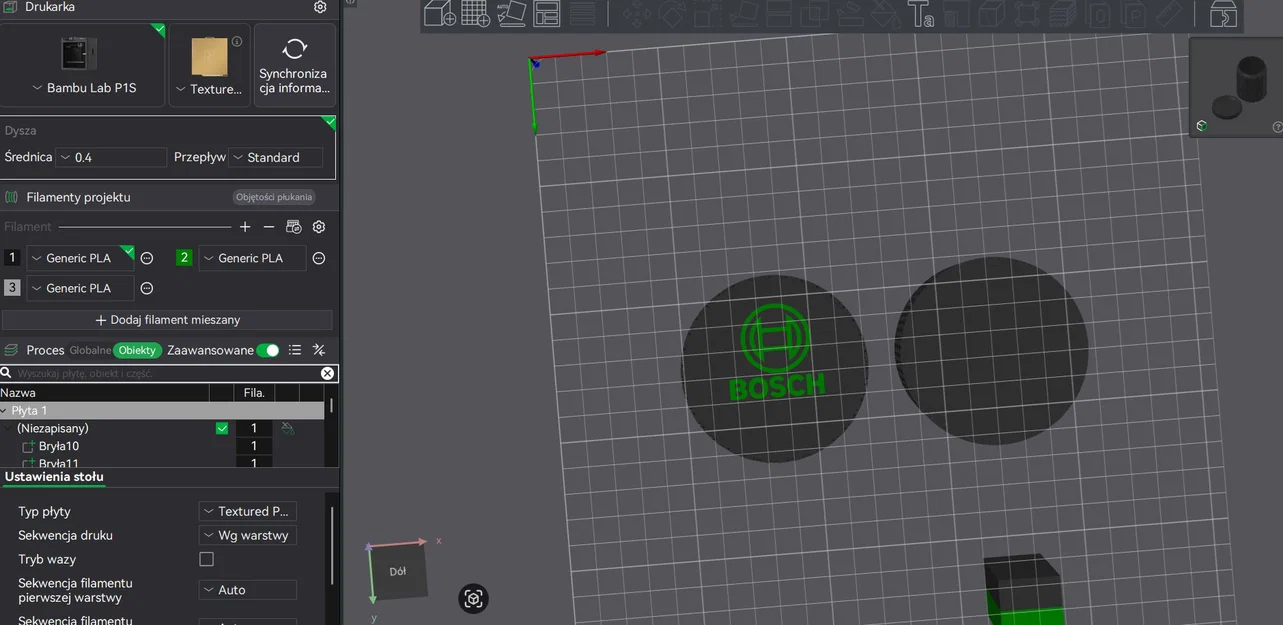1283x625 pixels.
Task: Collapse the Płyta 1 tree node
Action: pos(5,411)
